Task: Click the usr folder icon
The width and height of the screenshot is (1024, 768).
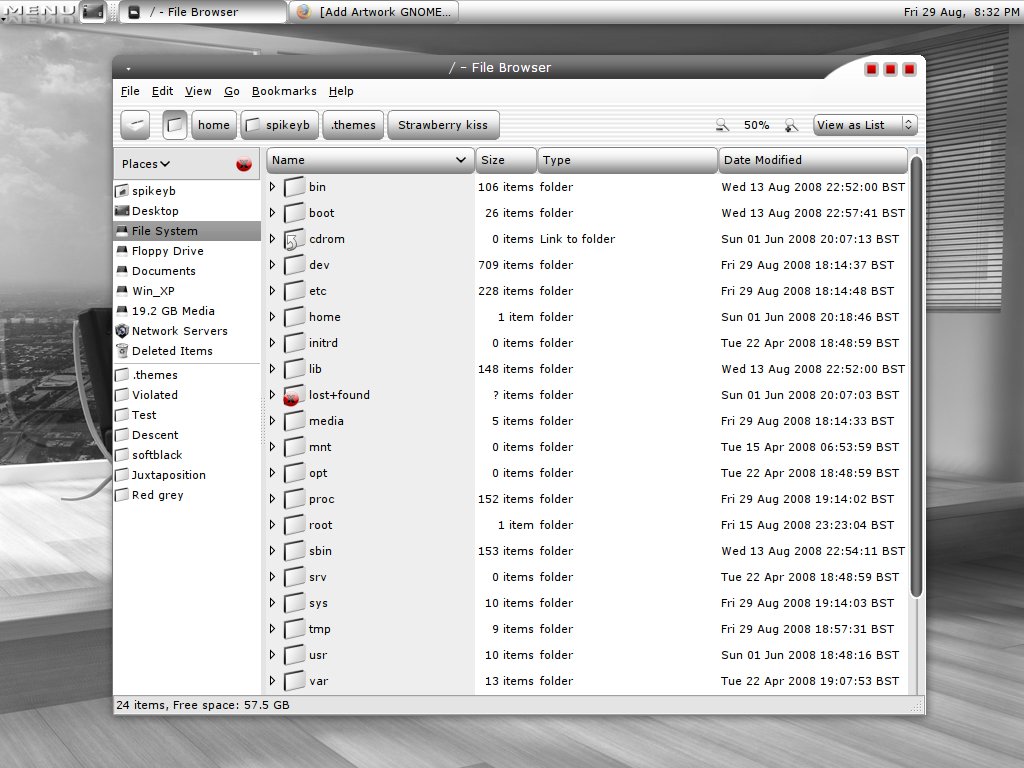Action: pyautogui.click(x=295, y=655)
